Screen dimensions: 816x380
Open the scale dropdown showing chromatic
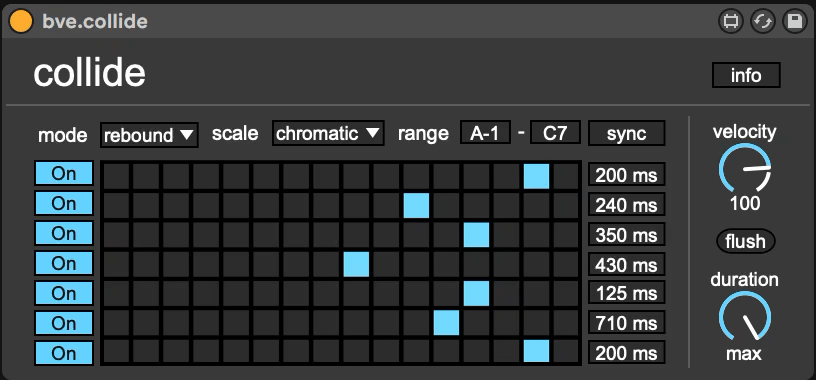coord(328,133)
